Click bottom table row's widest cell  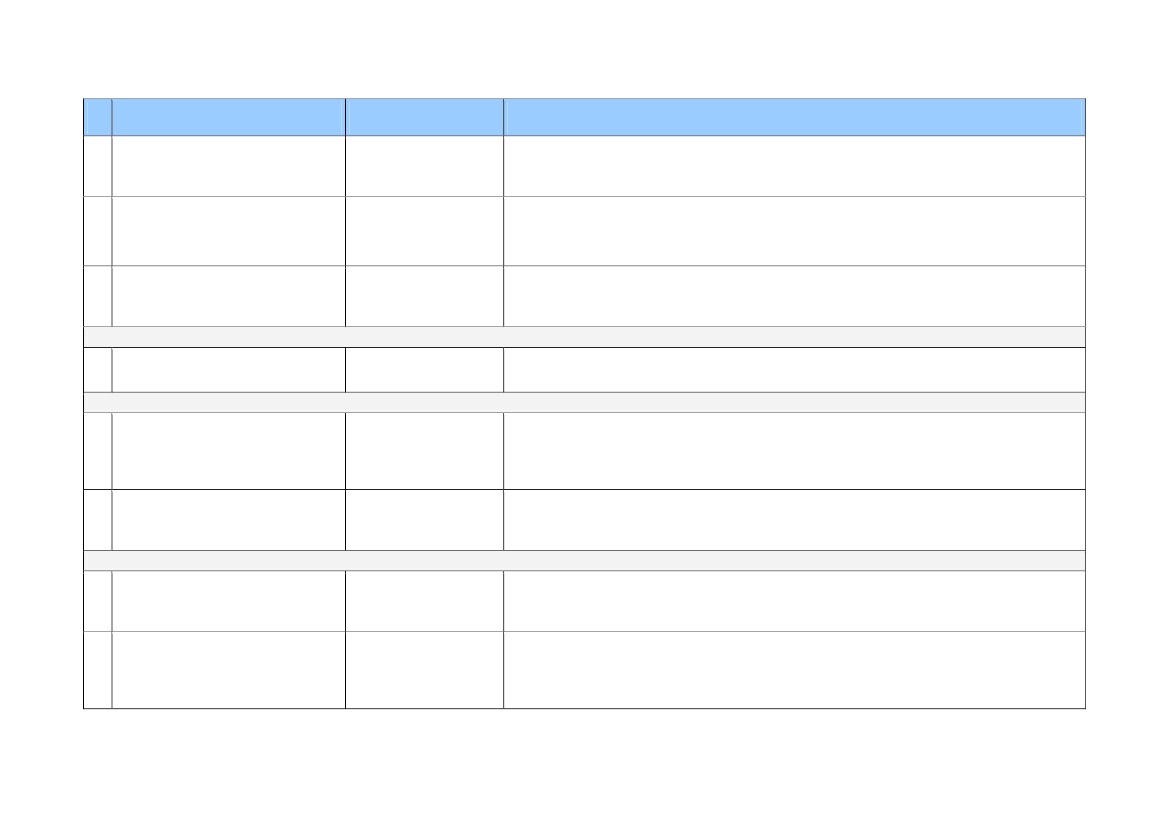[x=794, y=670]
